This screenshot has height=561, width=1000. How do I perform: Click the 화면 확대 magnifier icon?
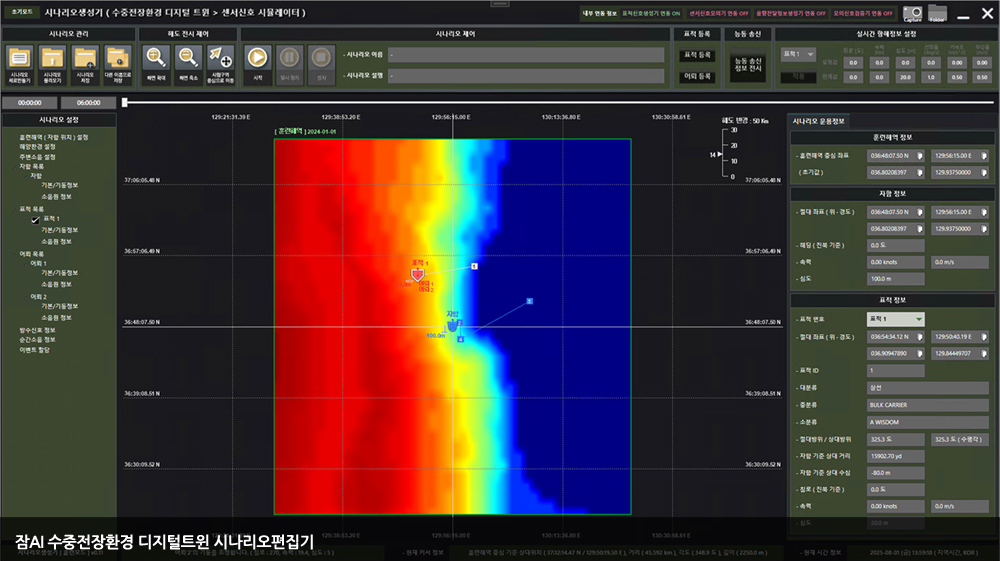coord(156,58)
